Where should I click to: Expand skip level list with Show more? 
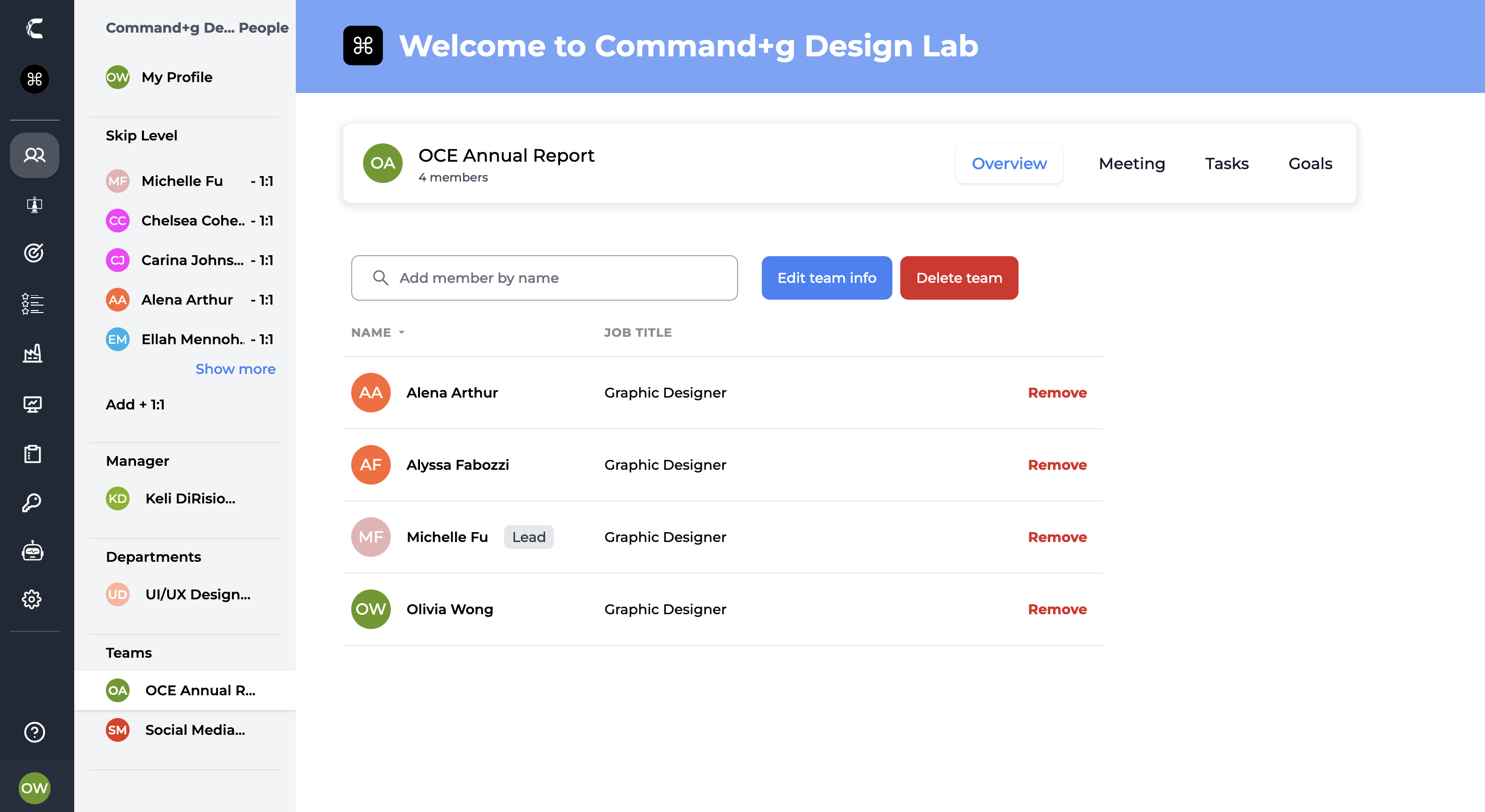pos(235,369)
